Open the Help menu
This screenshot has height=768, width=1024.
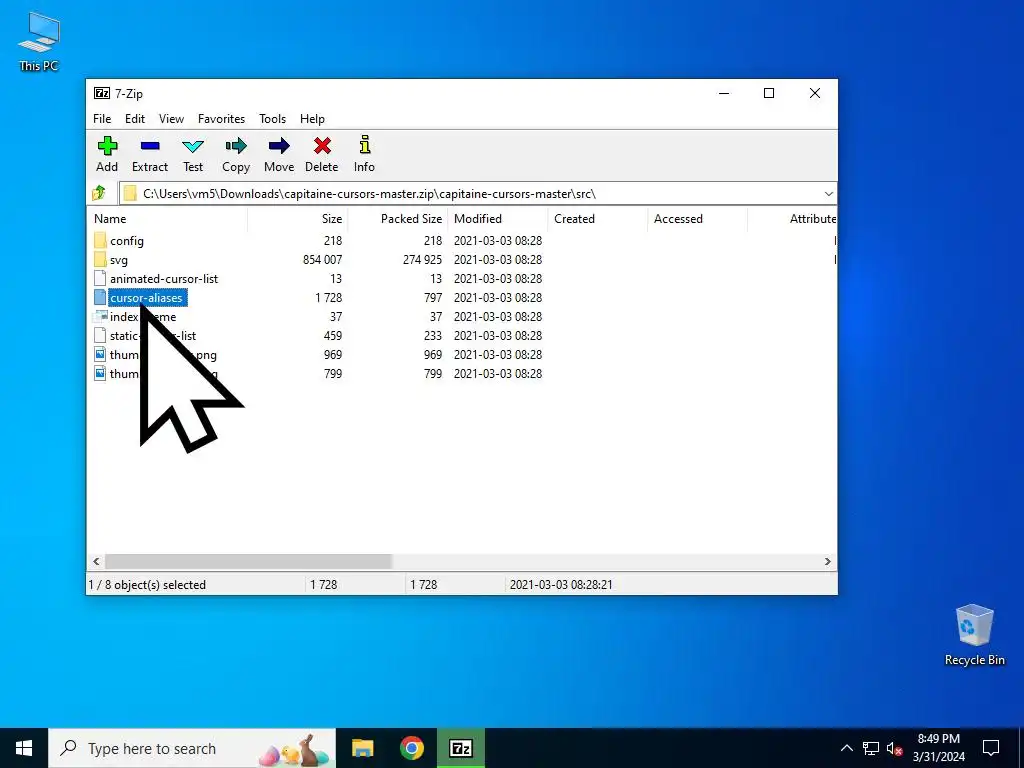pos(312,119)
